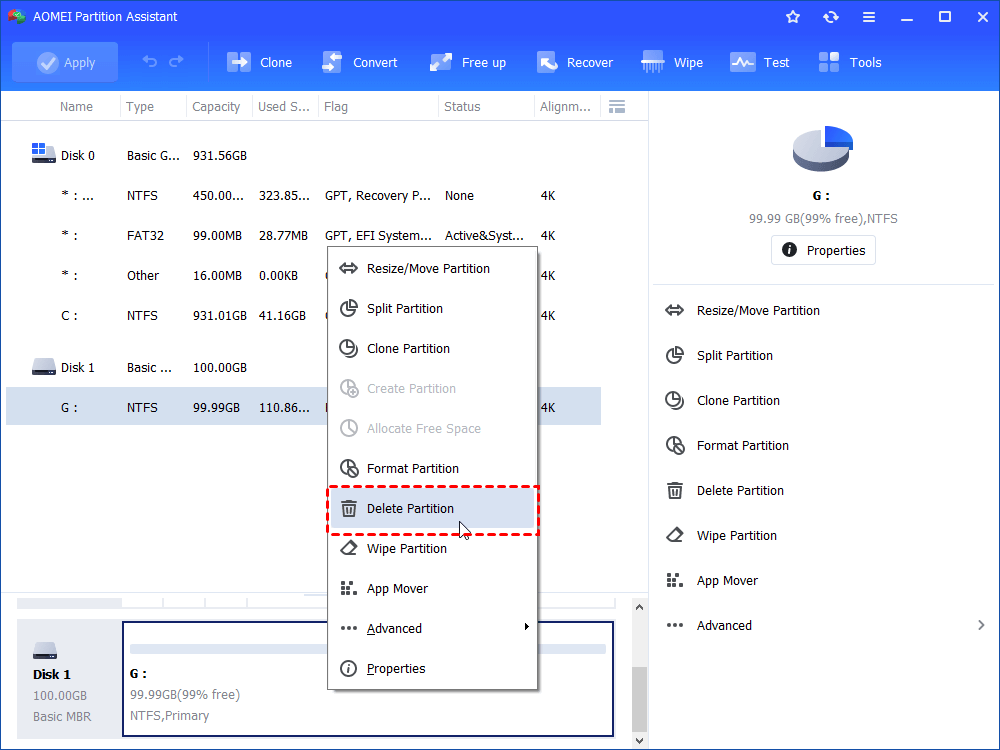
Task: Click the Clone Partition icon in right panel
Action: pos(674,401)
